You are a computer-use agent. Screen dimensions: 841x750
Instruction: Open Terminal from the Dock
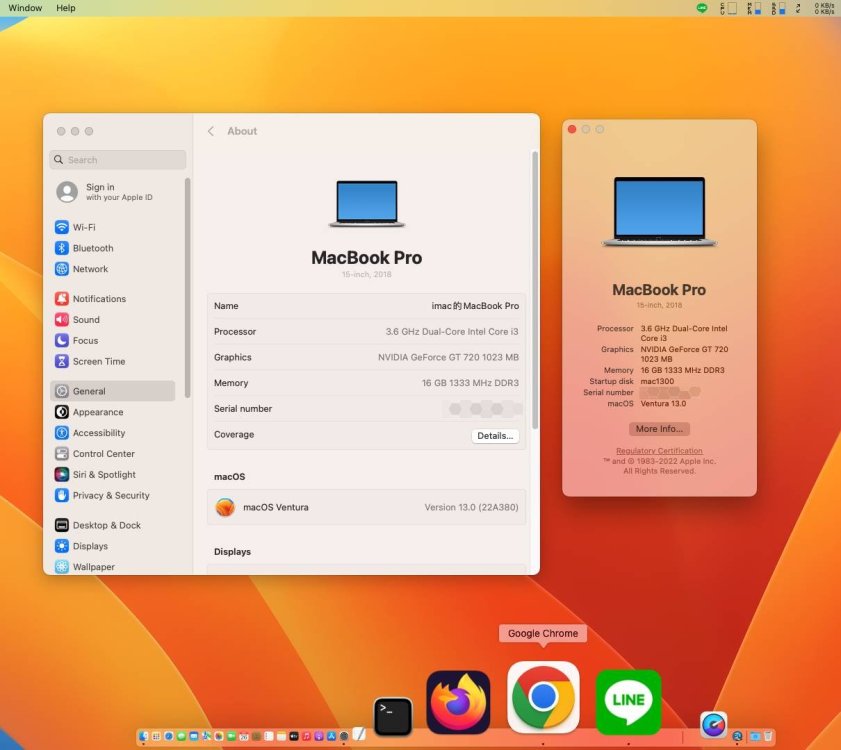pyautogui.click(x=393, y=716)
